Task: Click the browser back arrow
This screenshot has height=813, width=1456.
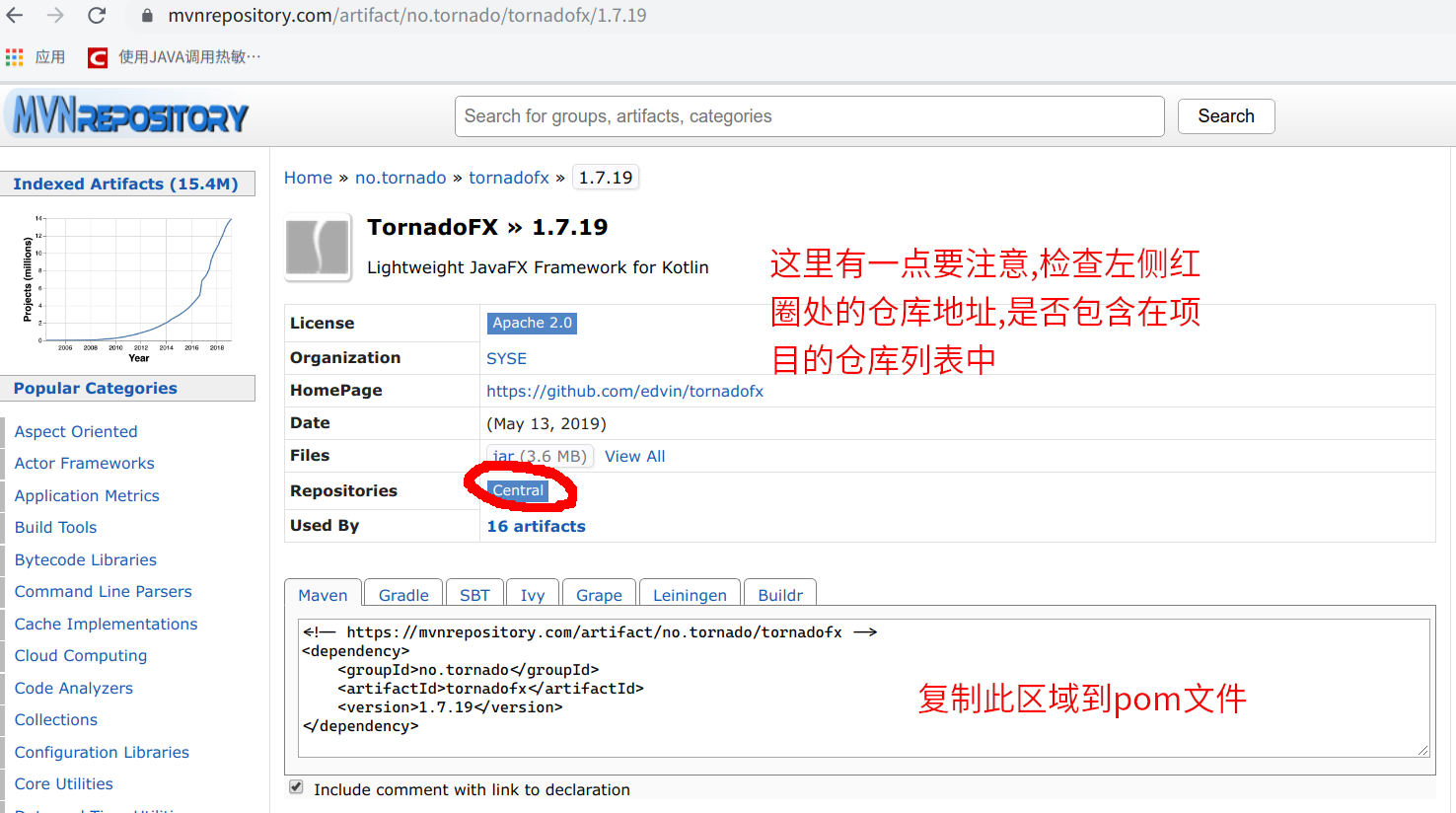Action: (15, 16)
